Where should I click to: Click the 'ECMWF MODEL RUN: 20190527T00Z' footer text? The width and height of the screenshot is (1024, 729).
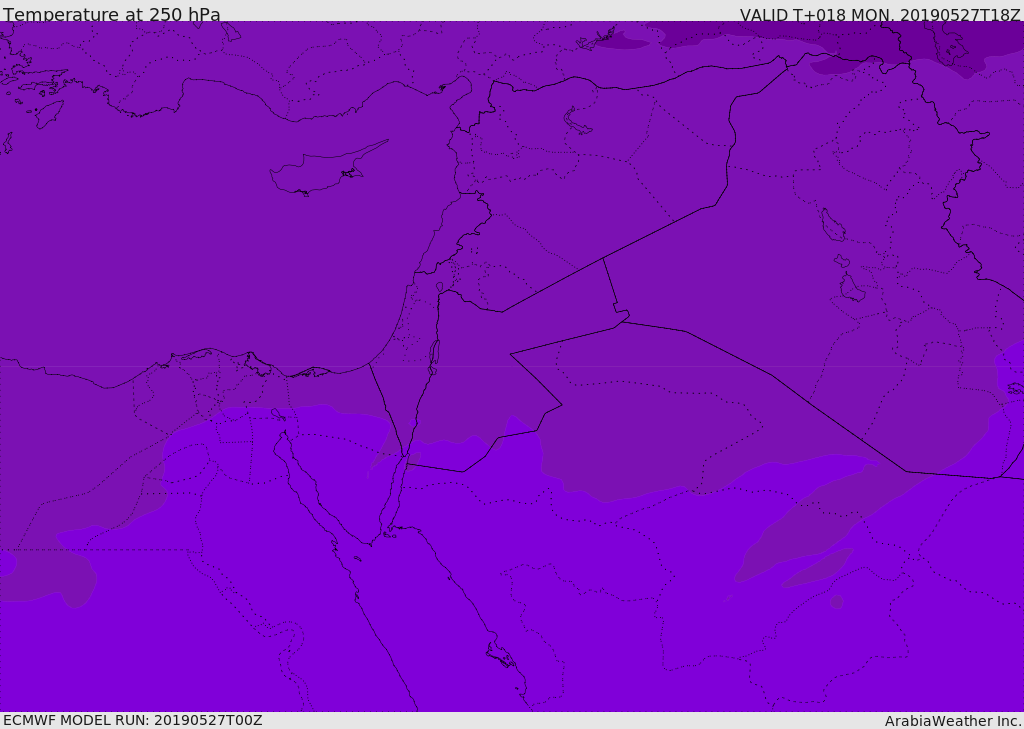[133, 720]
